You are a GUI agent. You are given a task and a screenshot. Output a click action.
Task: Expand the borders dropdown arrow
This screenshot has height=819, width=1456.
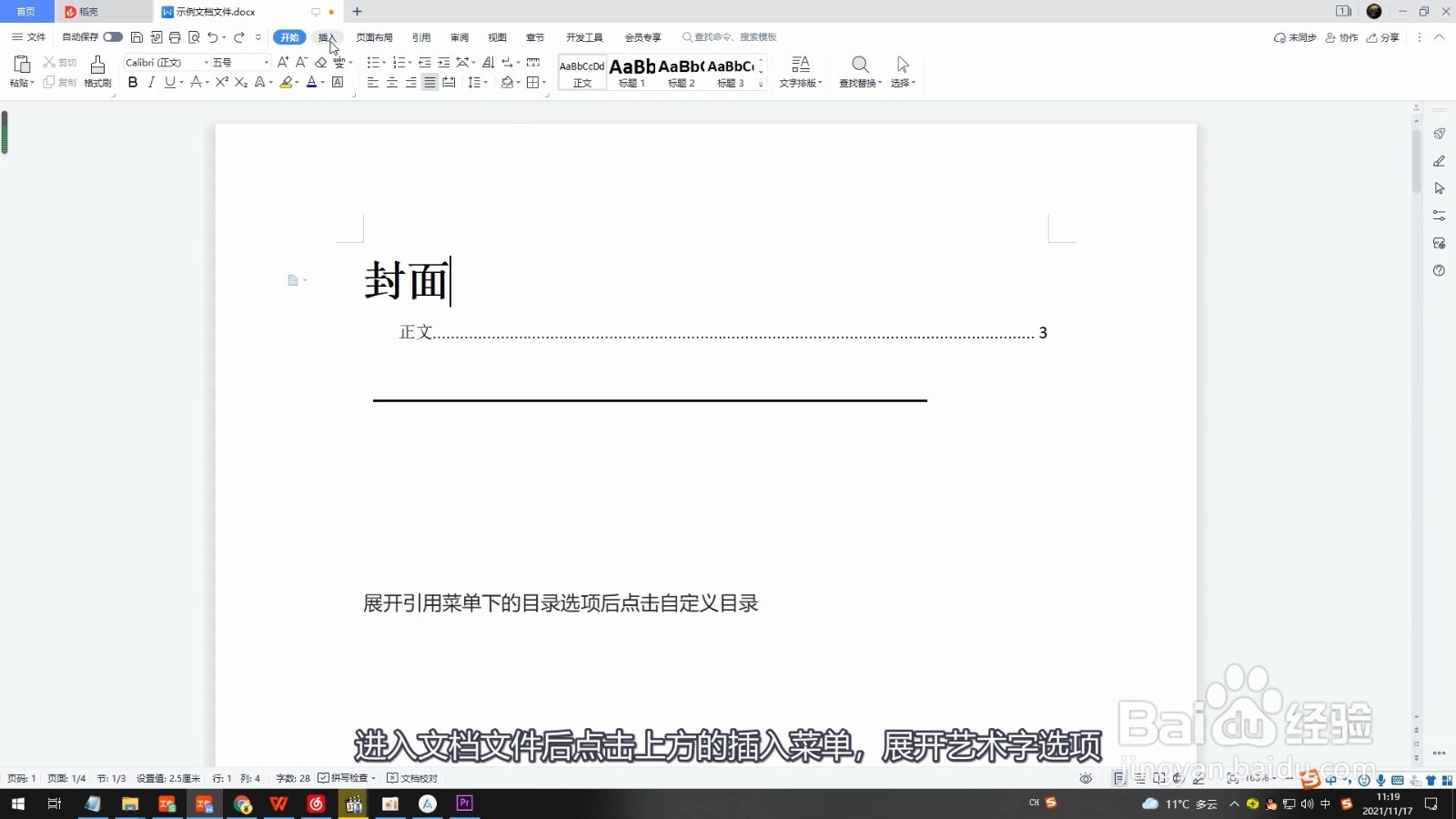(x=544, y=83)
